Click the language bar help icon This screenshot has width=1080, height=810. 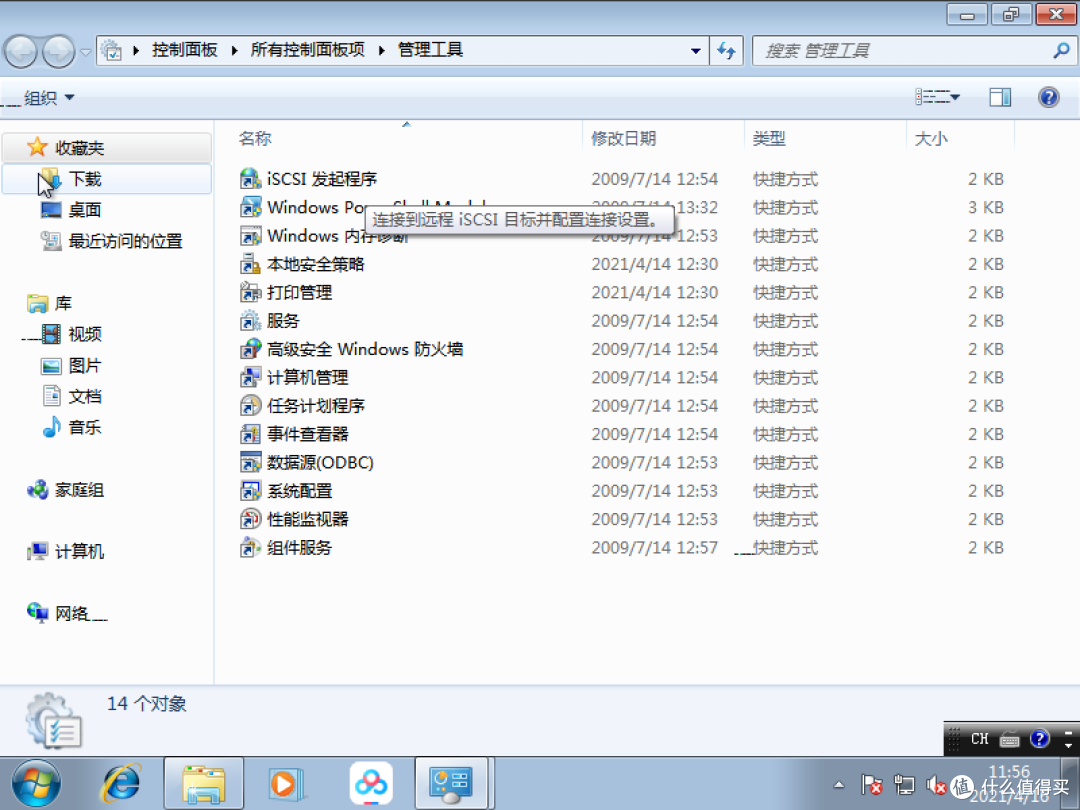[1039, 739]
